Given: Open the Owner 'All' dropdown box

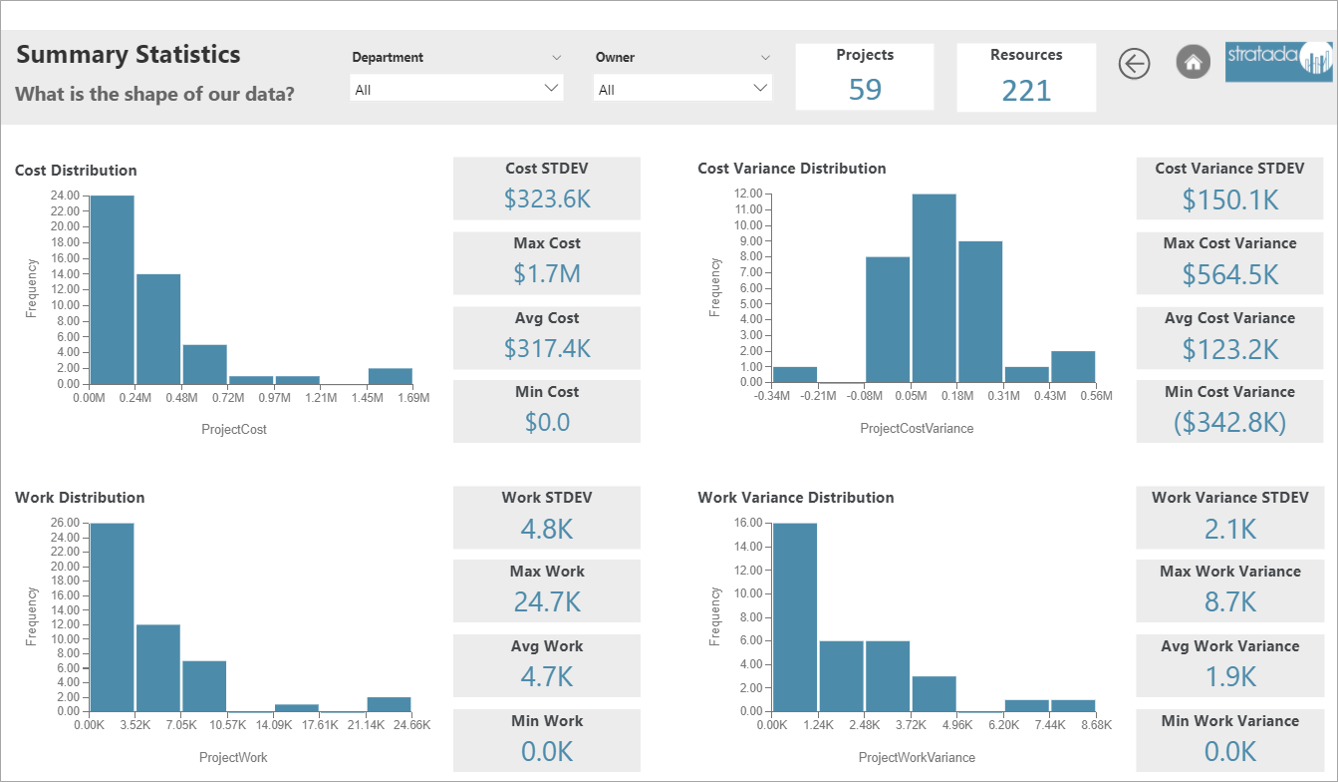Looking at the screenshot, I should tap(683, 89).
